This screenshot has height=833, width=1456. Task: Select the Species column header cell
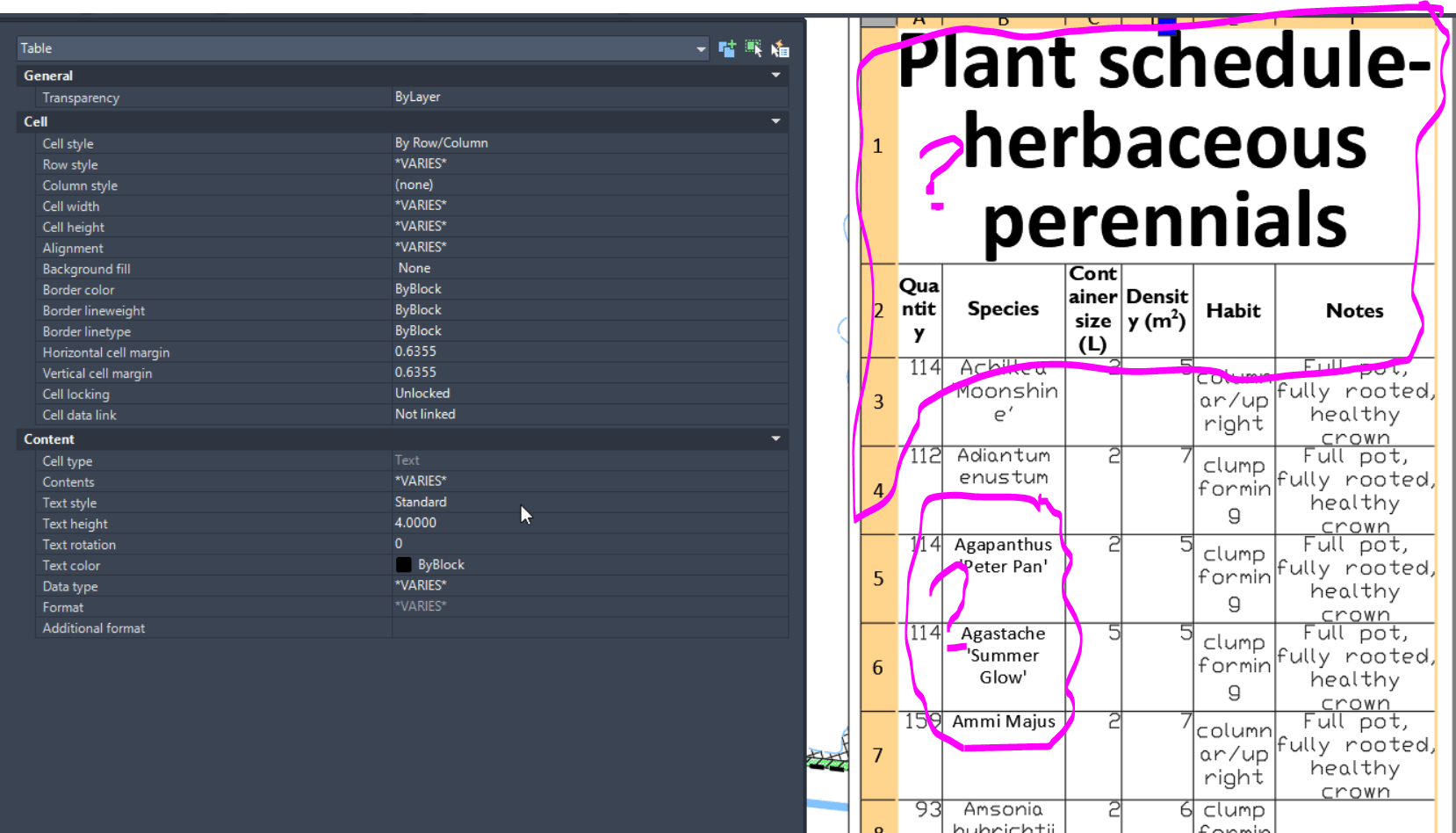coord(1003,309)
